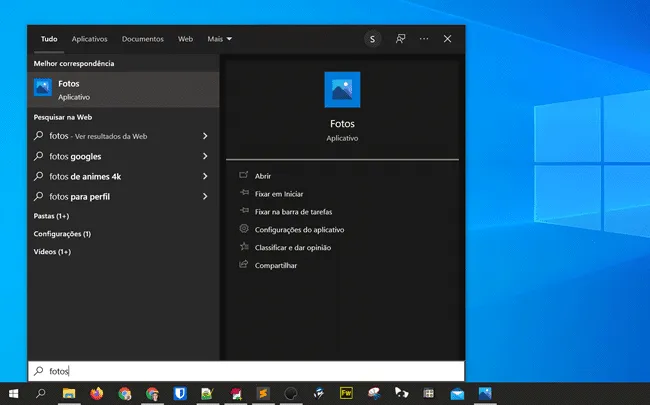650x405 pixels.
Task: Switch to the Aplicativos tab
Action: [90, 39]
